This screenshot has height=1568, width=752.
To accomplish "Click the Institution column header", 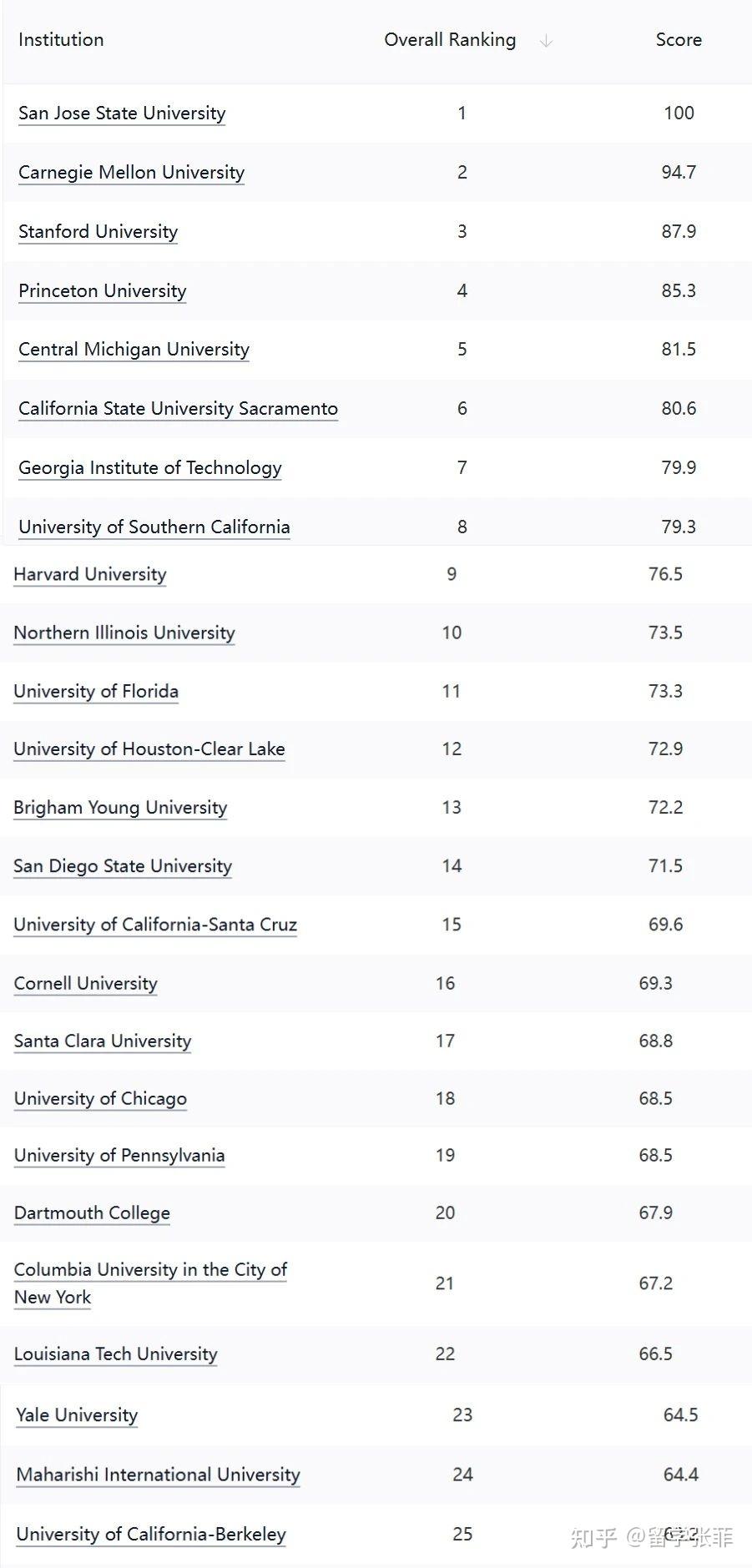I will 61,40.
